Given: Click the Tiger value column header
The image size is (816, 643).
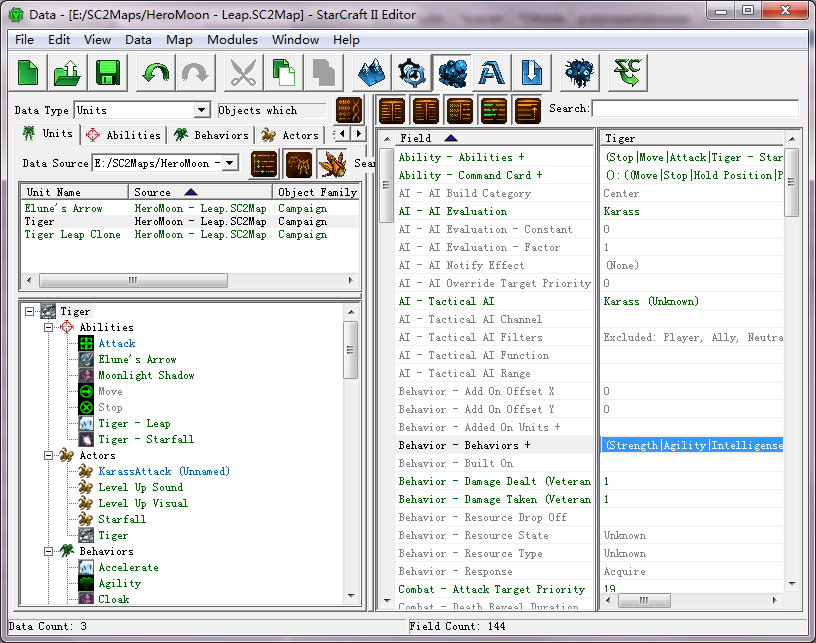Looking at the screenshot, I should pyautogui.click(x=692, y=138).
